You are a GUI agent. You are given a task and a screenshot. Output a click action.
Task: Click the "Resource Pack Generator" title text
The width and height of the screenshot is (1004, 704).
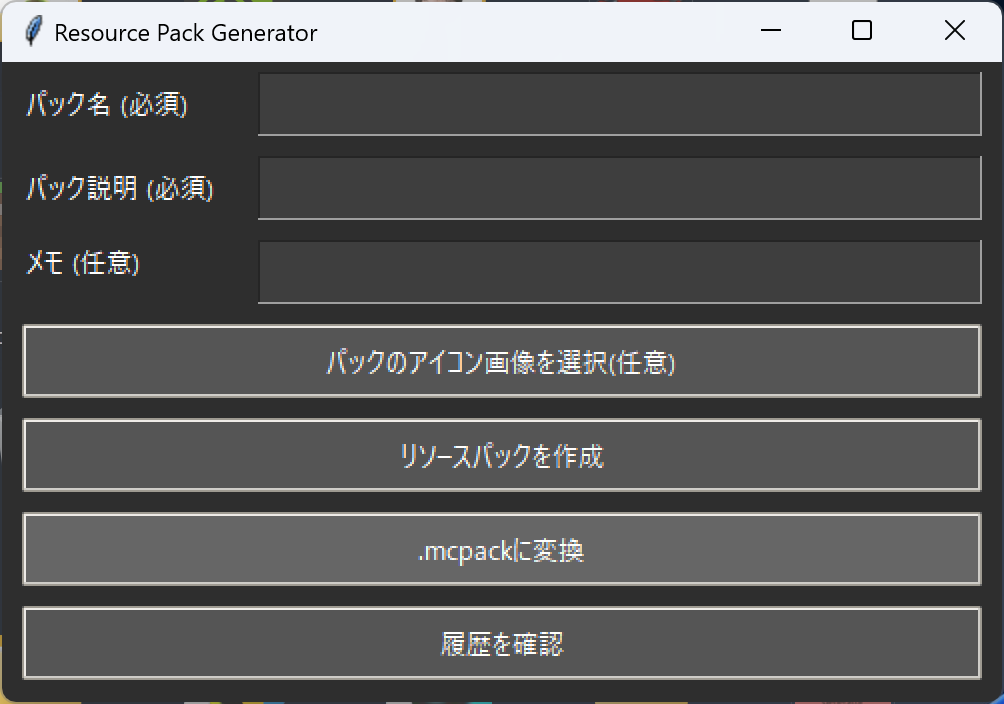coord(186,33)
